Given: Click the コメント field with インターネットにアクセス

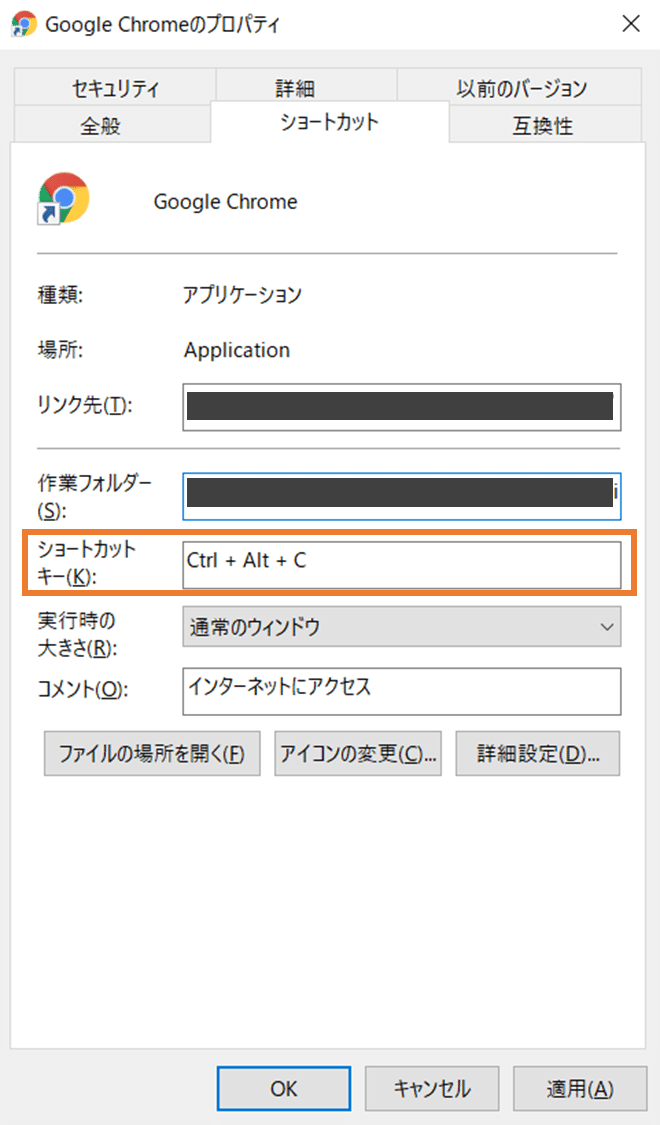Looking at the screenshot, I should [x=402, y=692].
